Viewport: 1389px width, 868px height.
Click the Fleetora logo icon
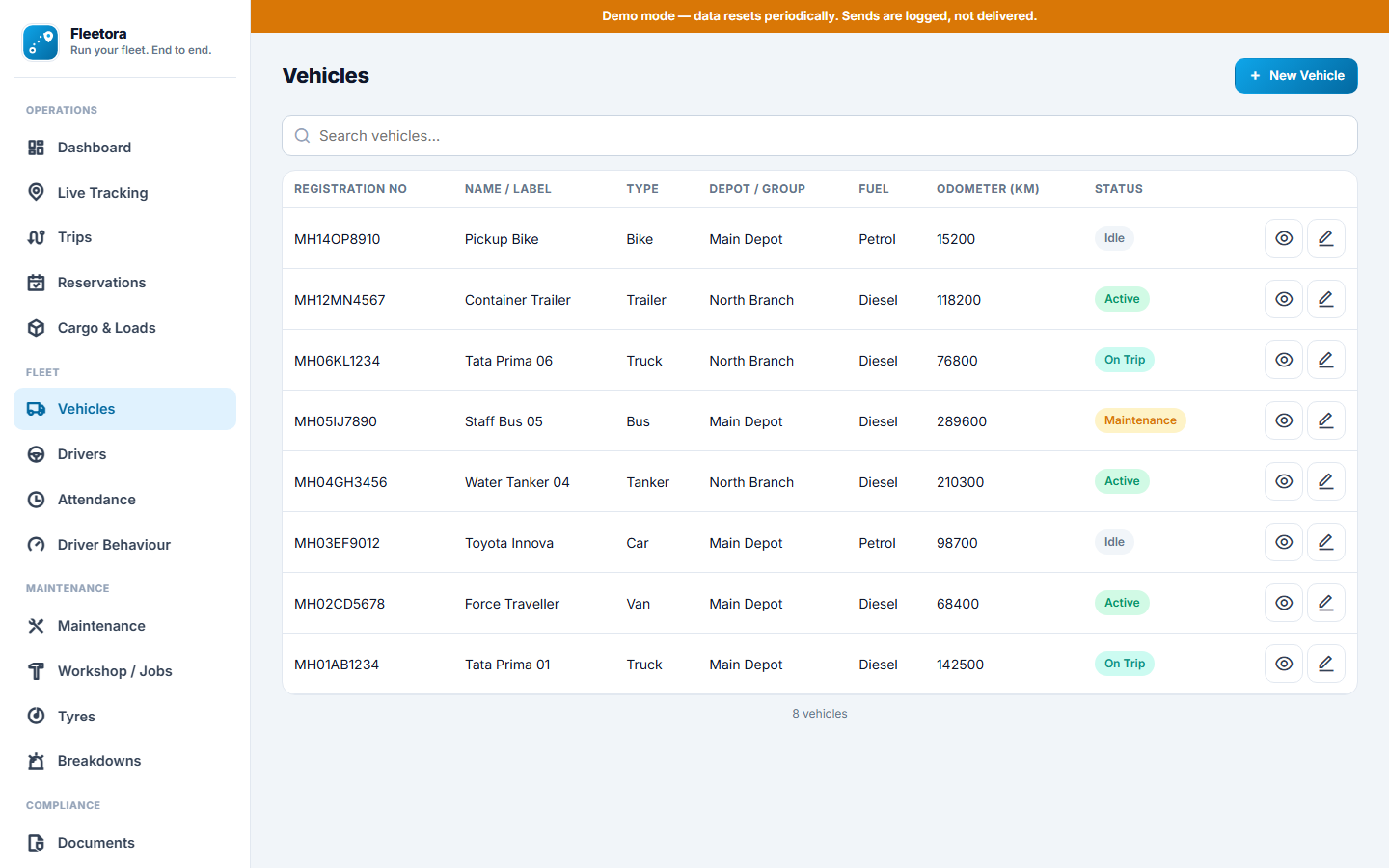point(41,42)
